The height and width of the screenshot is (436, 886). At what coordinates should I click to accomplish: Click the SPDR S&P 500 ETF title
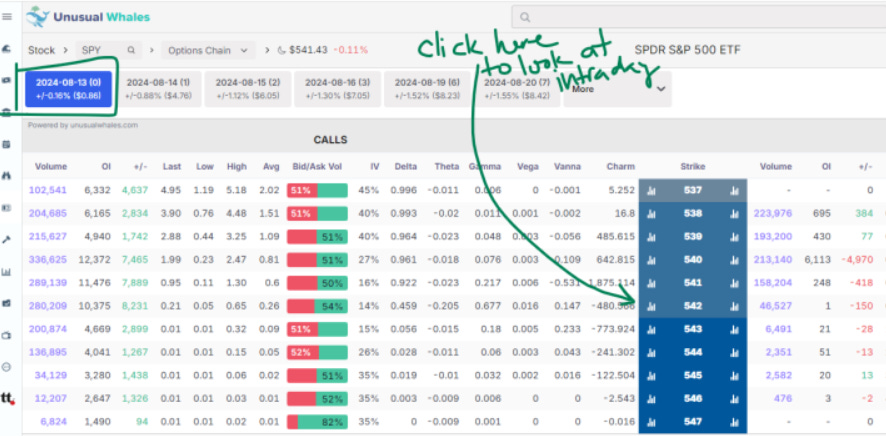687,50
